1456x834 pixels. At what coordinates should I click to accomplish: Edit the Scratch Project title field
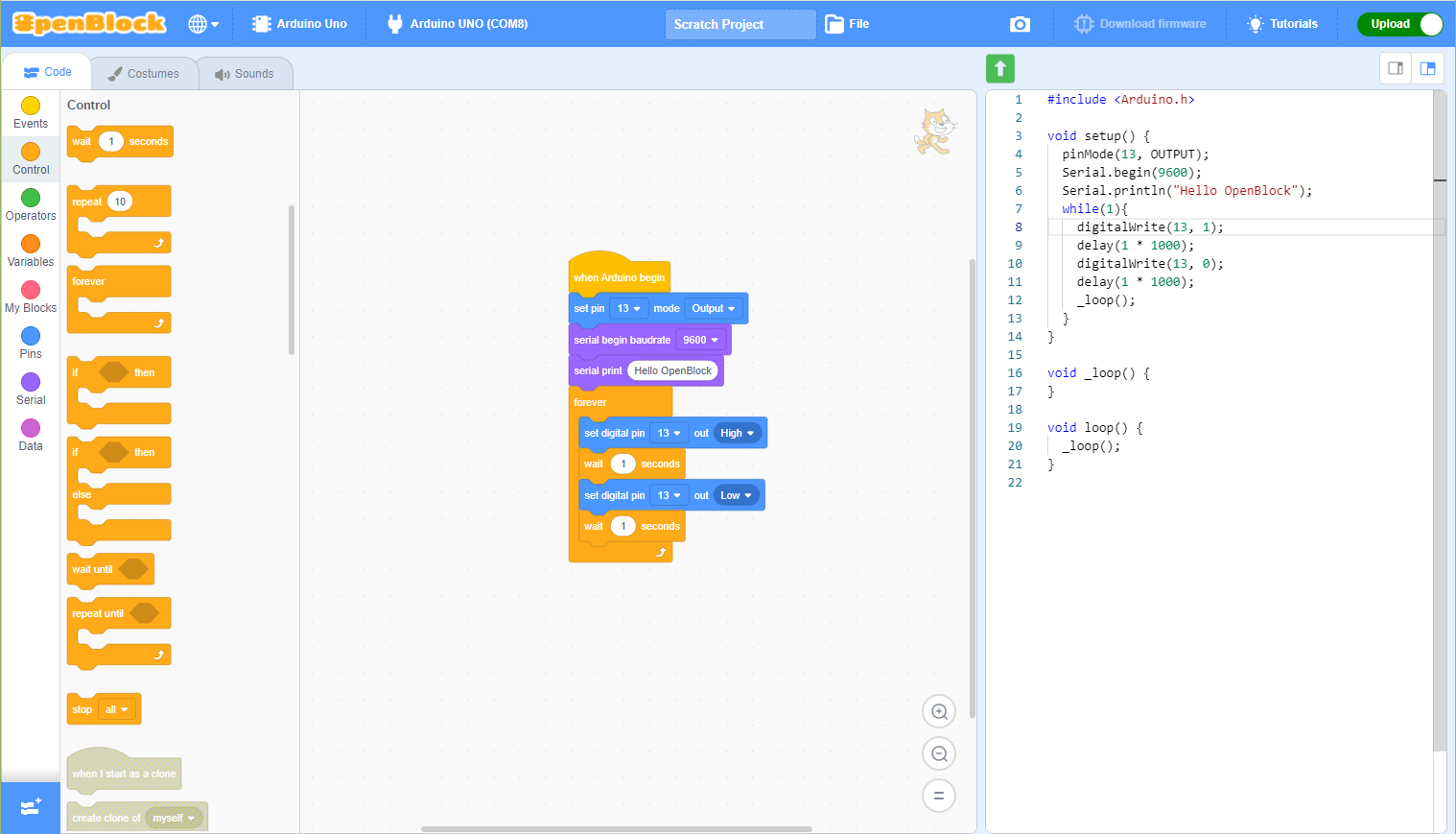click(x=740, y=24)
